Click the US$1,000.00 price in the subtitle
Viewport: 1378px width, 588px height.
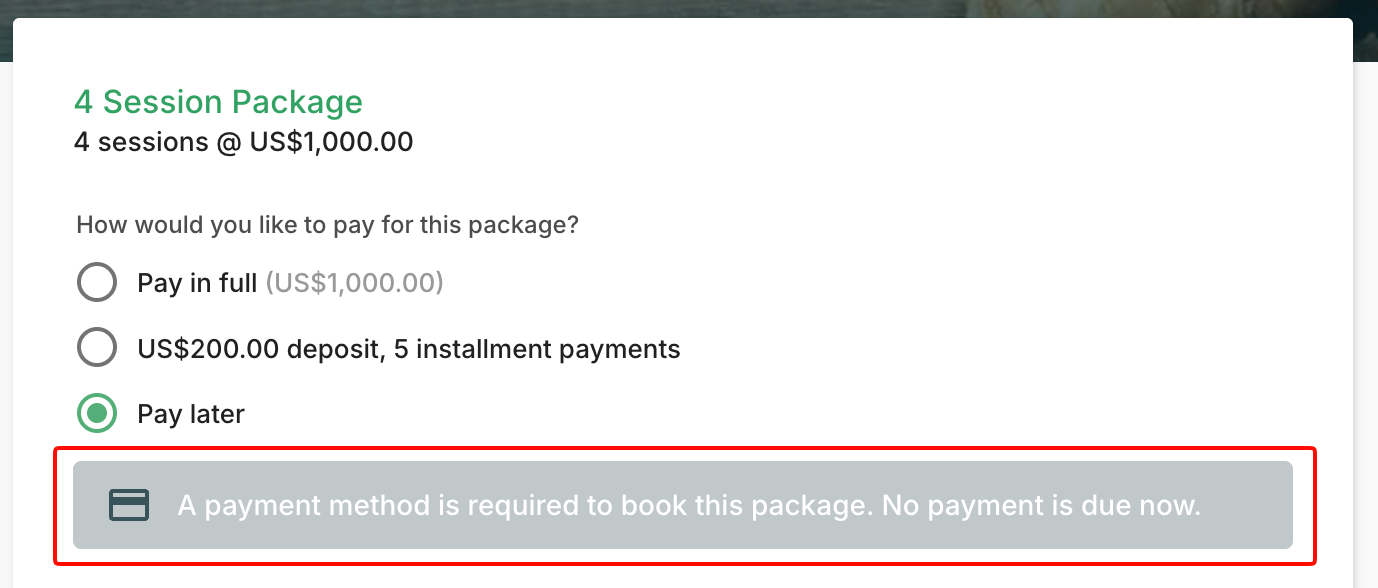(x=331, y=142)
